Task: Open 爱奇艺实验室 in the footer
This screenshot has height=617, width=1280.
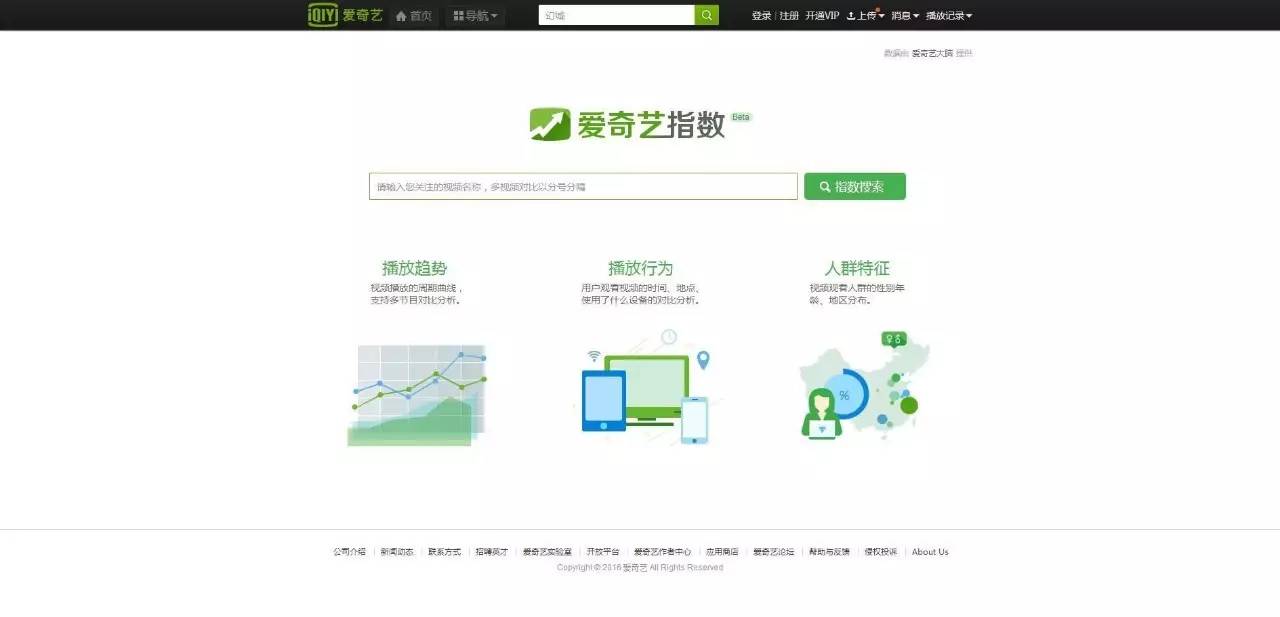Action: point(548,552)
